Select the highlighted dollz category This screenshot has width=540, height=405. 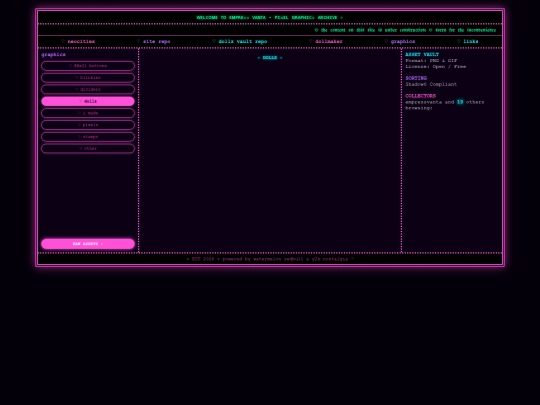(x=88, y=101)
